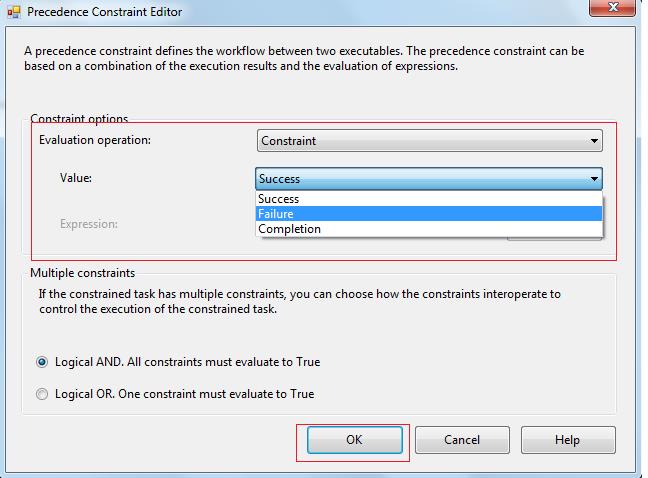Select the Logical AND radio button
Image resolution: width=648 pixels, height=478 pixels.
tap(42, 362)
